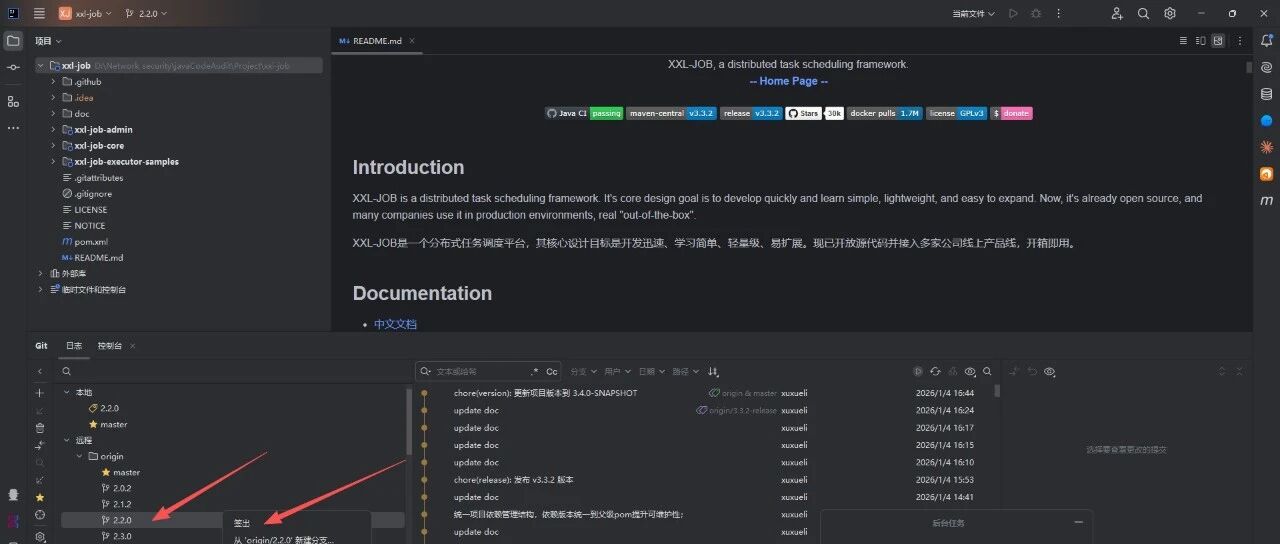The height and width of the screenshot is (544, 1280).
Task: Open the Notifications bell icon
Action: pyautogui.click(x=1266, y=41)
